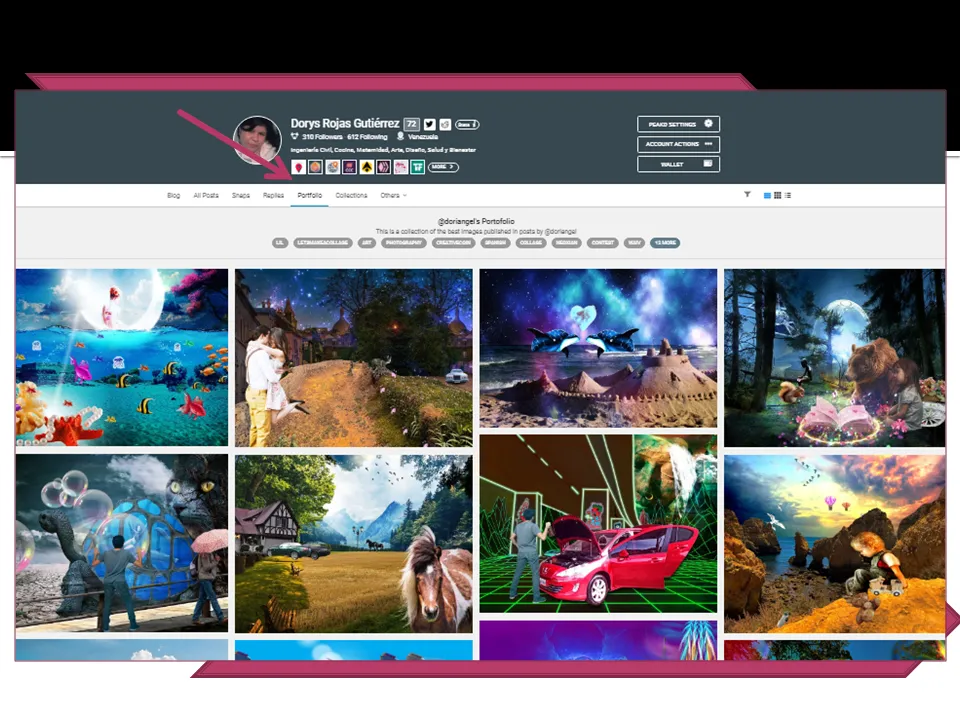Open the Twitter profile icon
This screenshot has height=720, width=960.
coord(430,124)
